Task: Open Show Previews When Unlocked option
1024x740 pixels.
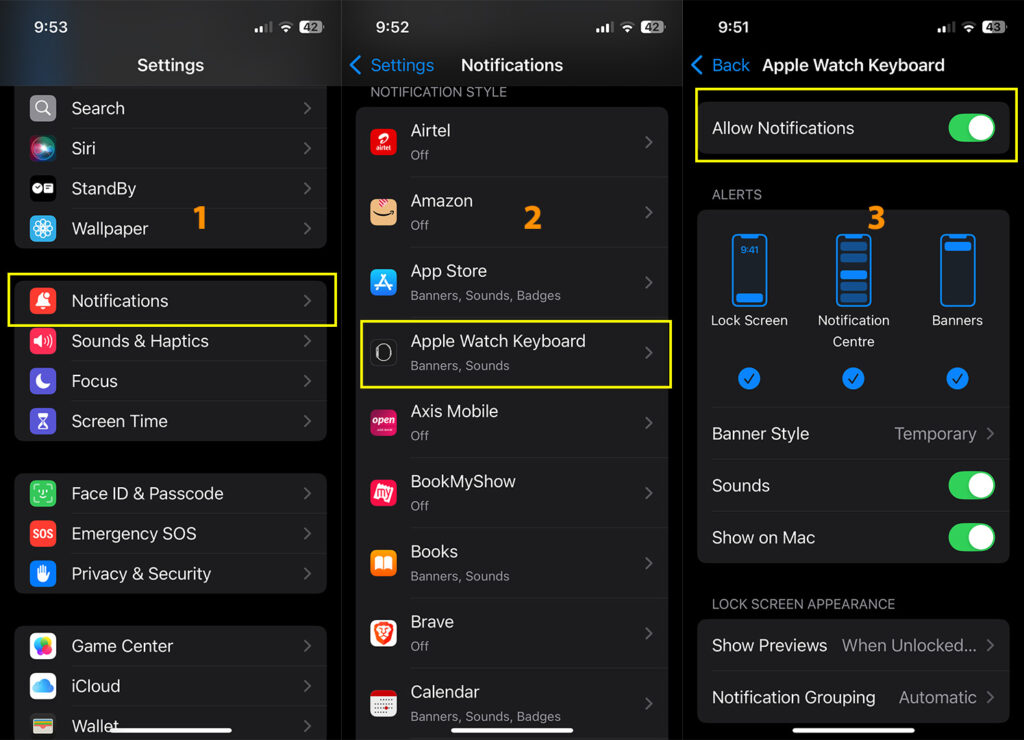Action: [x=854, y=645]
